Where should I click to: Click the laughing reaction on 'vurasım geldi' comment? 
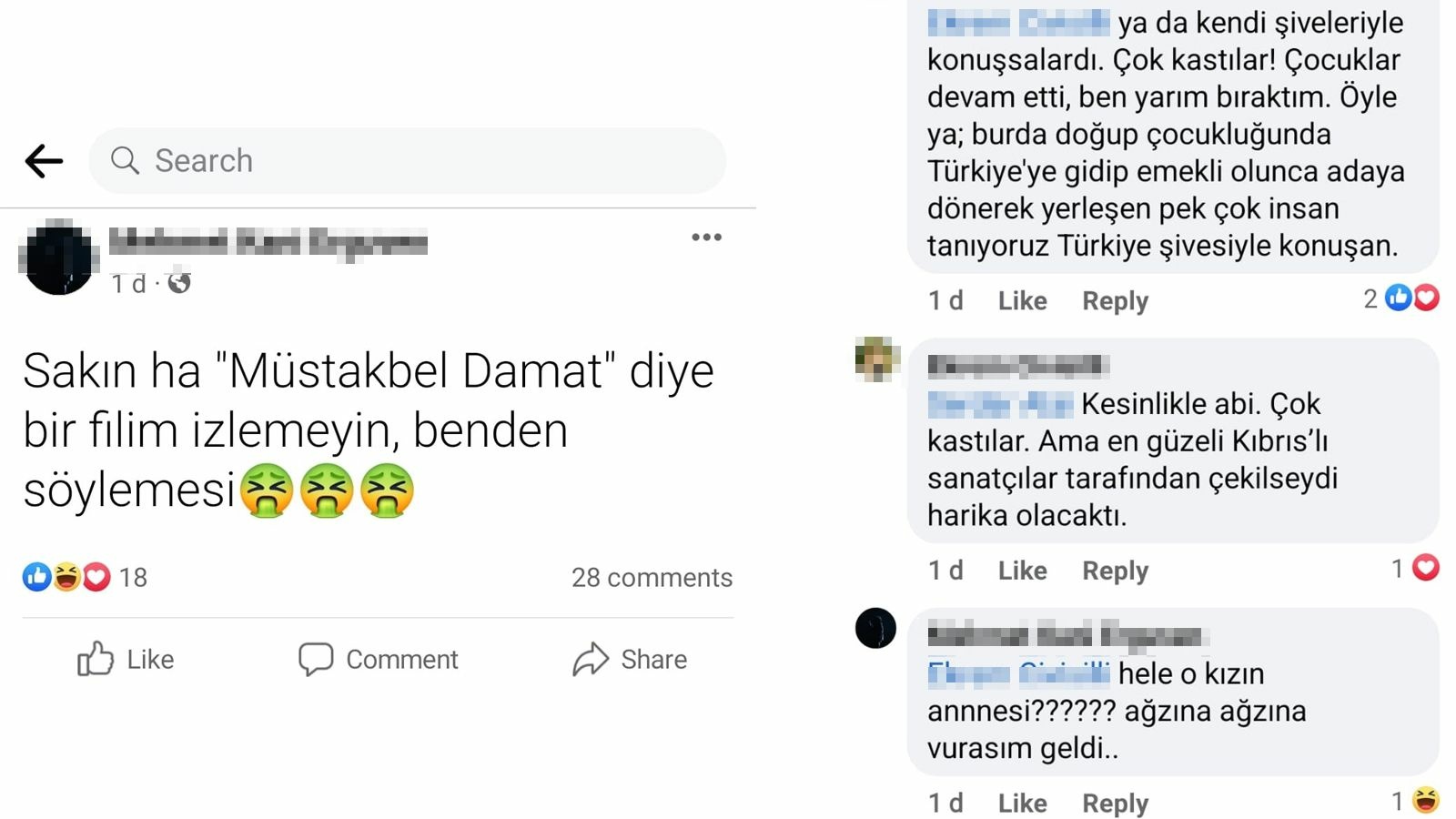1426,800
